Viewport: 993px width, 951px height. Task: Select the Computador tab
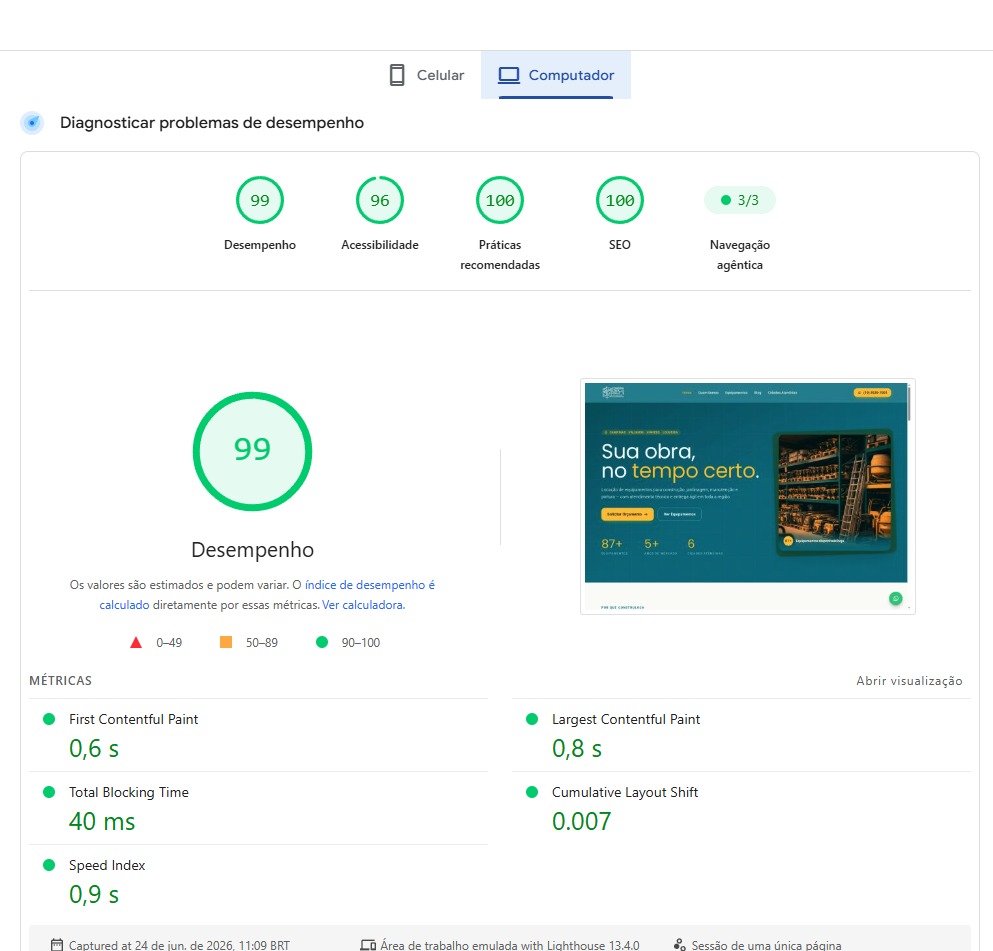555,75
